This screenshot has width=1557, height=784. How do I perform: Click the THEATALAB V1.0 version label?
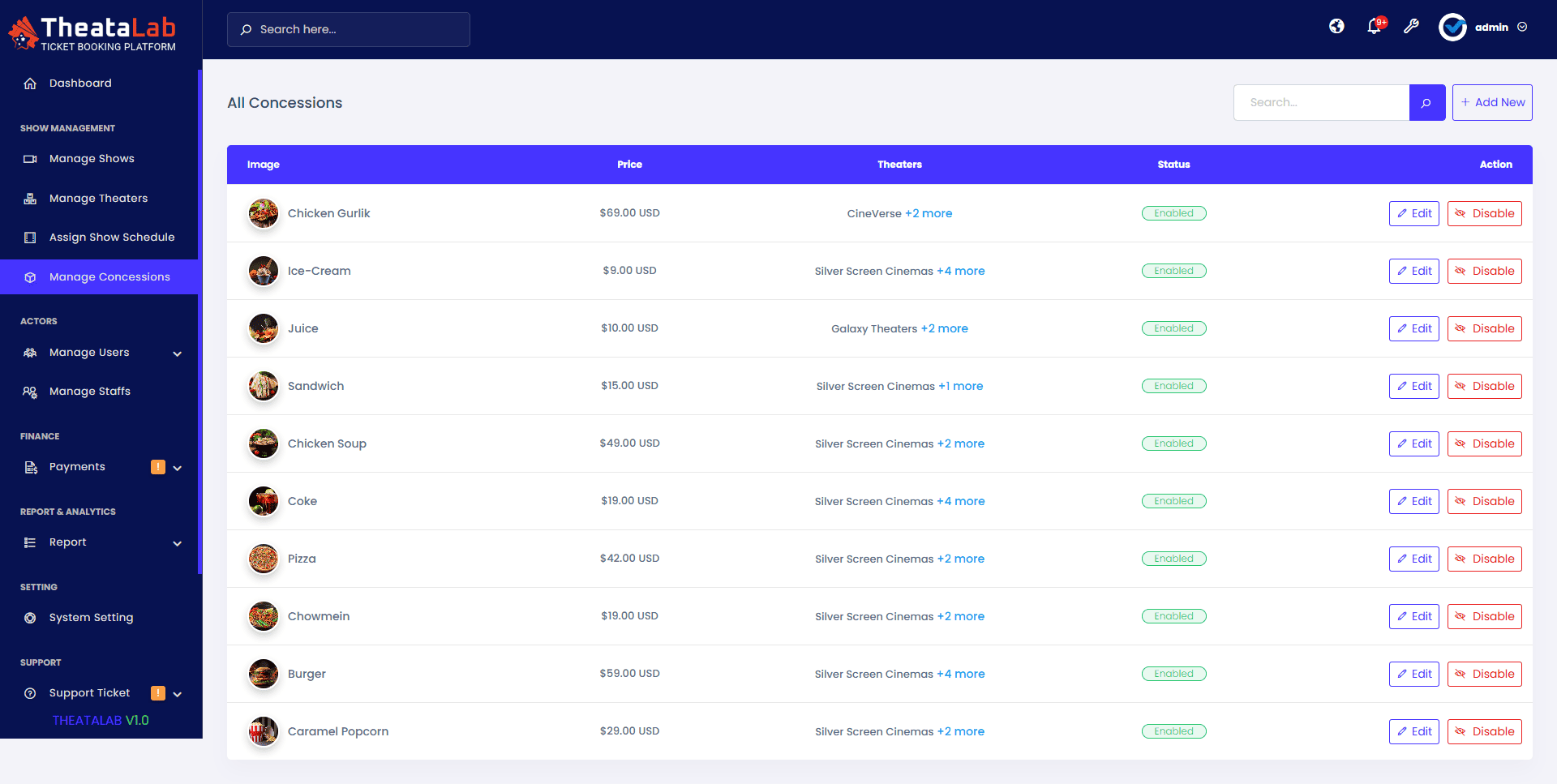pos(101,721)
